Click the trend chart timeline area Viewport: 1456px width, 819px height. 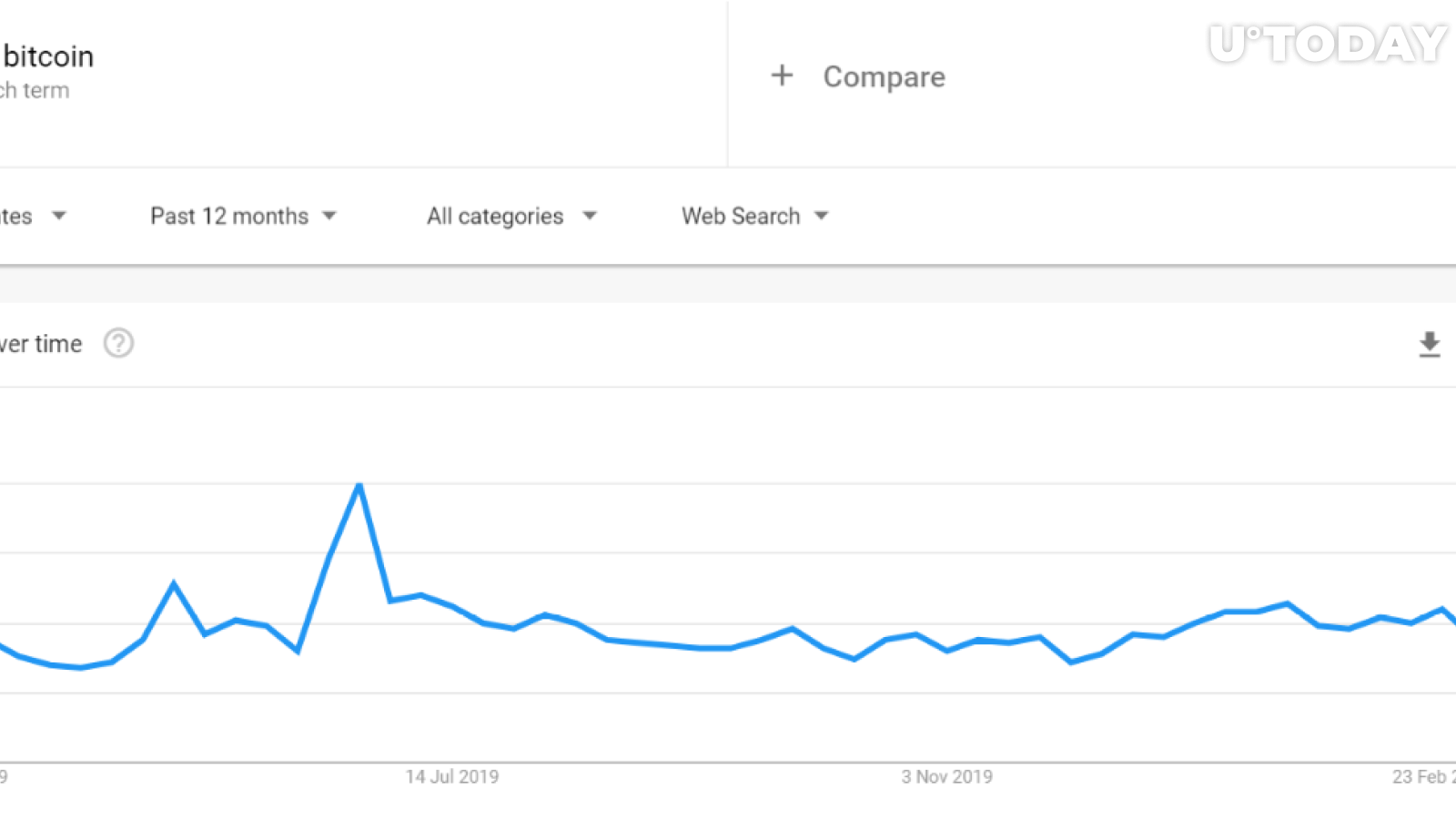[728, 591]
